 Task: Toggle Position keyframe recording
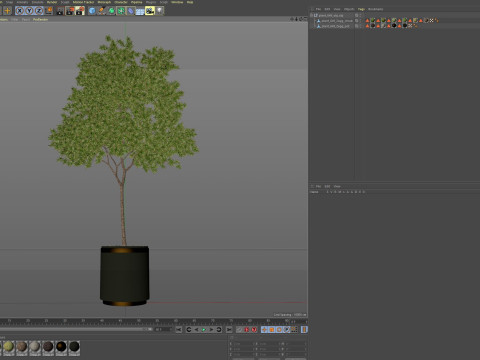click(264, 329)
